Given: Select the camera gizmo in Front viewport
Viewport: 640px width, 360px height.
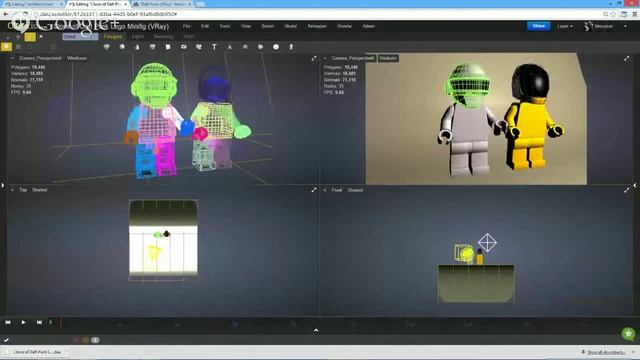Looking at the screenshot, I should pyautogui.click(x=487, y=242).
